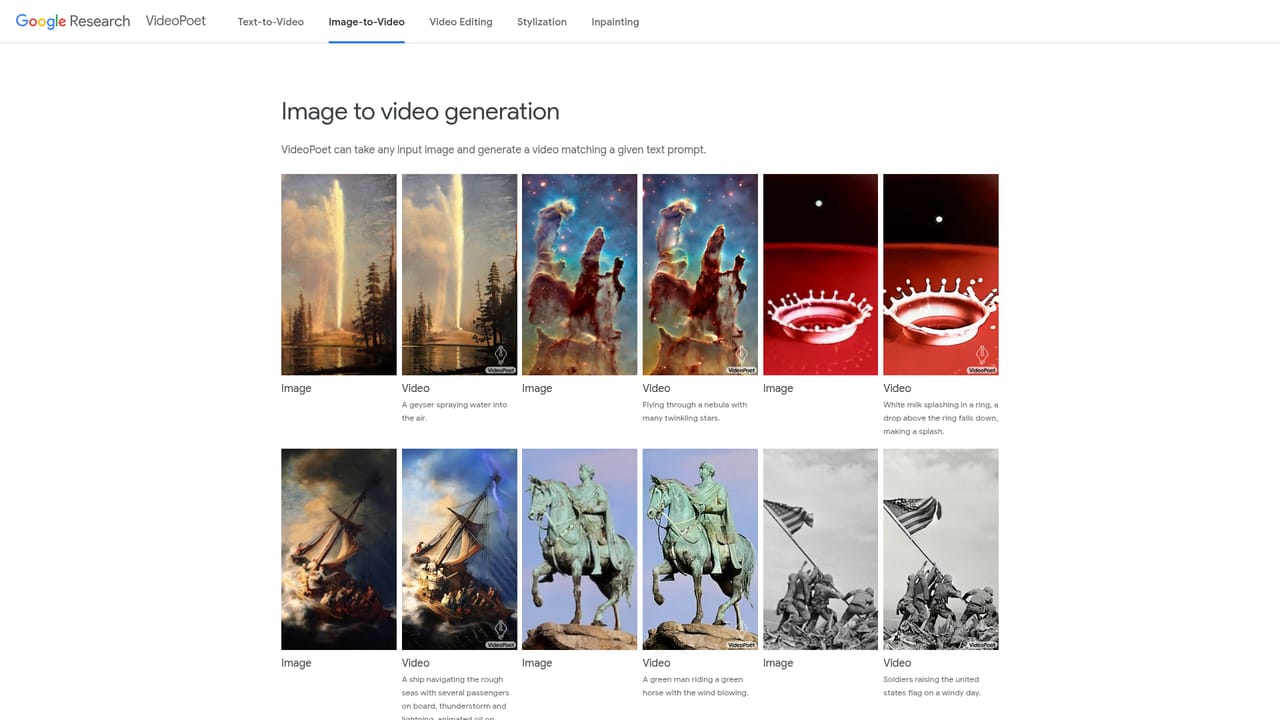
Task: Play the green man on horse video
Action: [700, 549]
